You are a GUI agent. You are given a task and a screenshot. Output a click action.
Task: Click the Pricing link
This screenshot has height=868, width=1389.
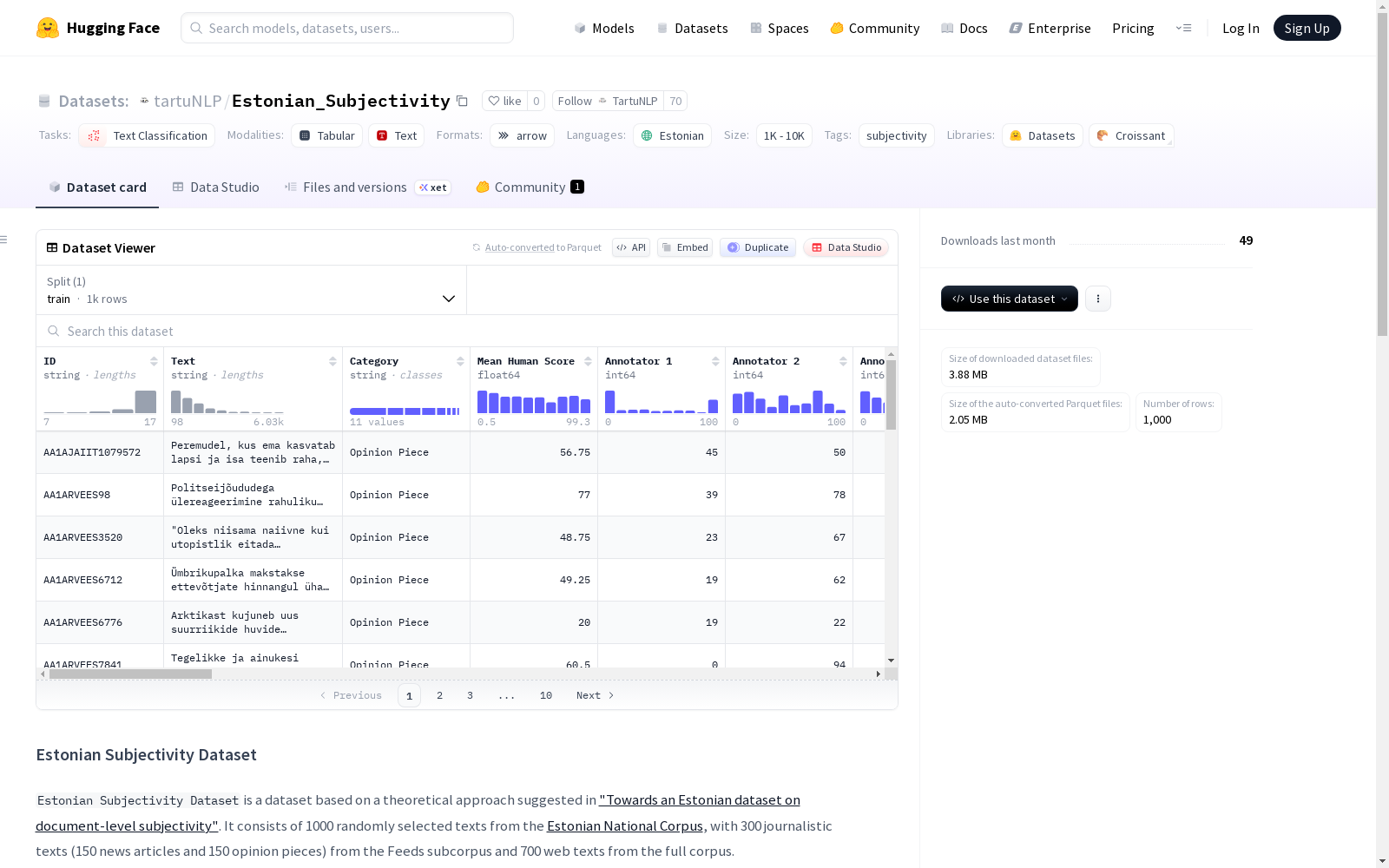pyautogui.click(x=1133, y=28)
